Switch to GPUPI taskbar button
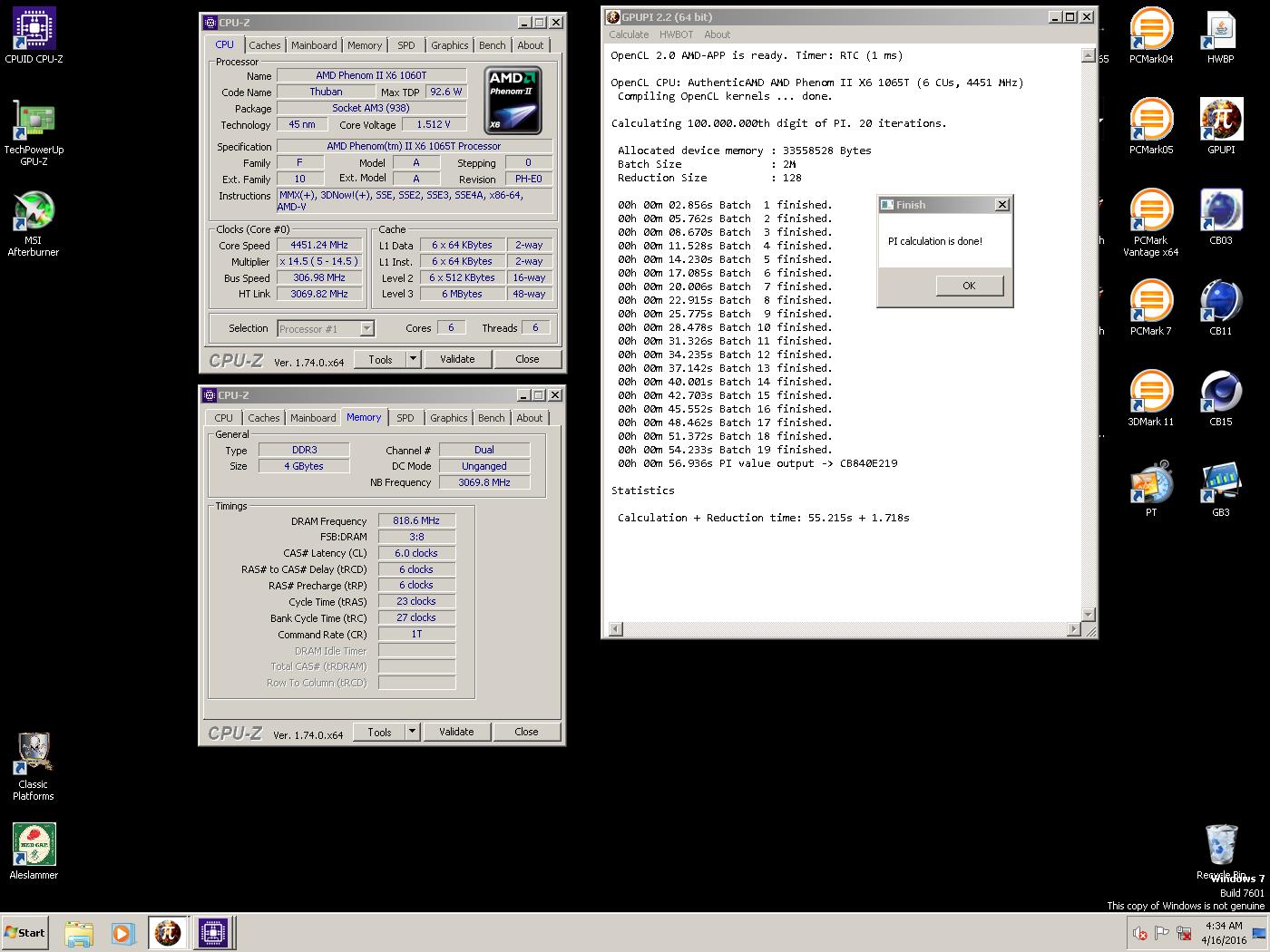 tap(169, 933)
